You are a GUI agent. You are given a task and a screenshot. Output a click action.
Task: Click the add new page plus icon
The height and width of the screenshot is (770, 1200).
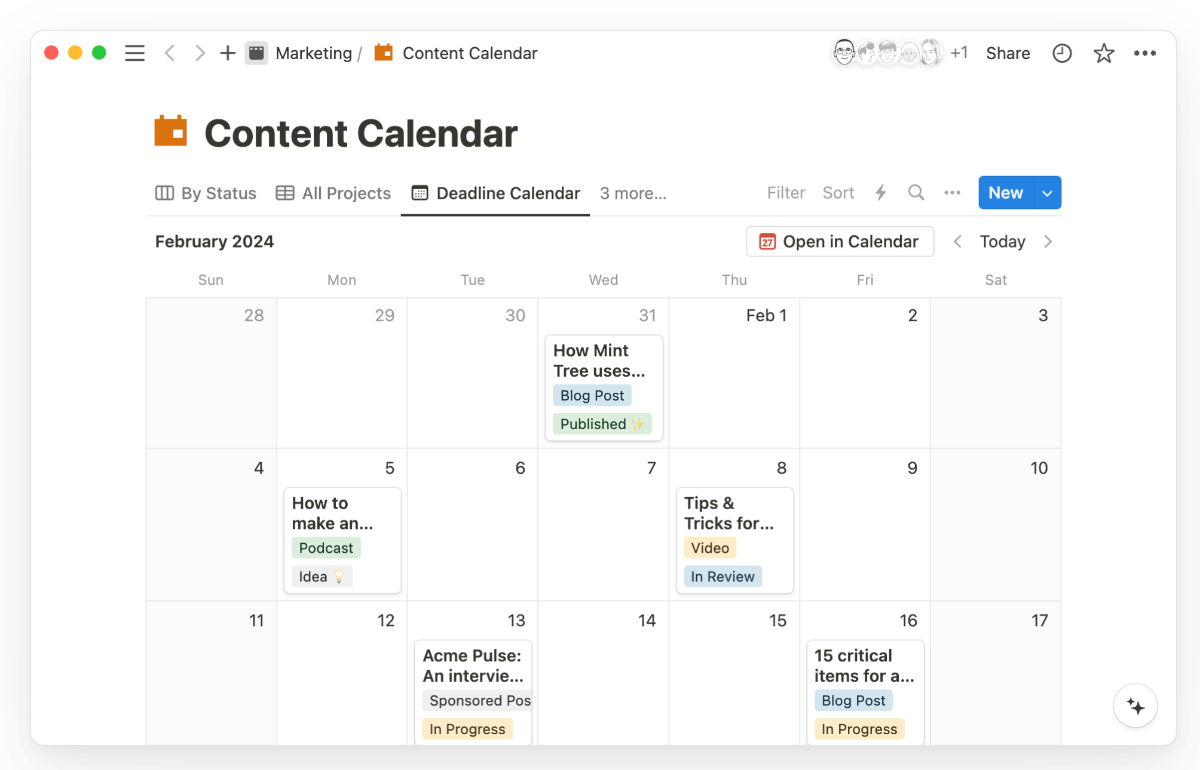pos(228,53)
